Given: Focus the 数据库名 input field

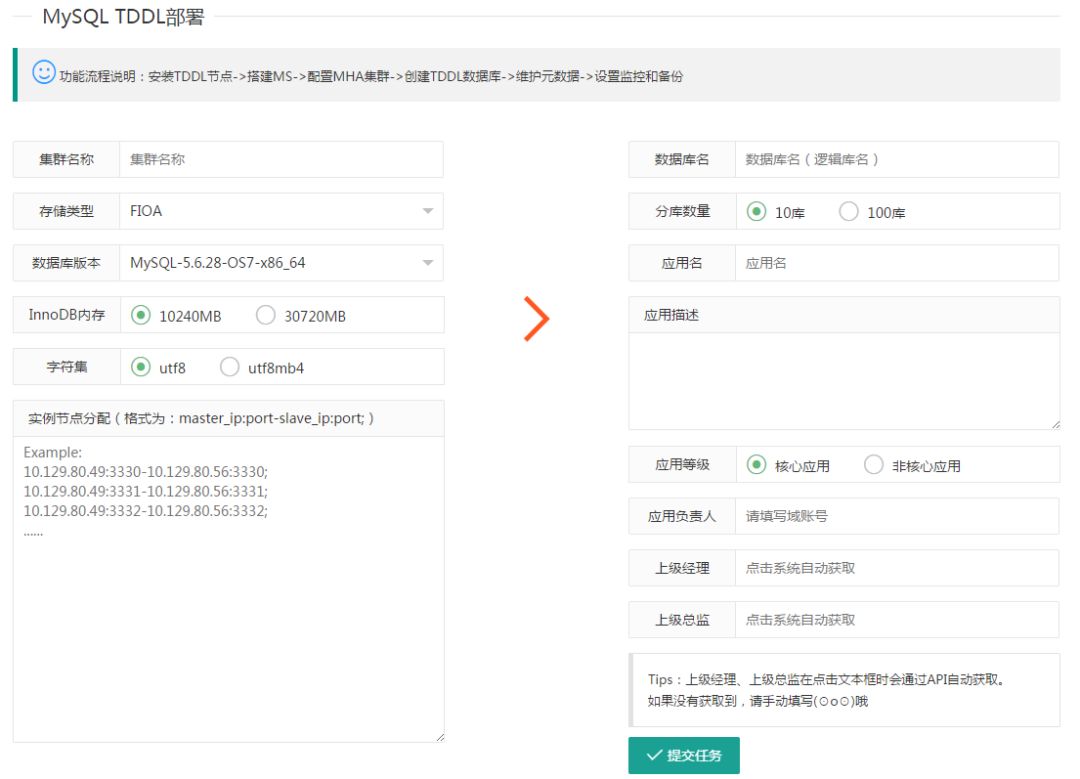Looking at the screenshot, I should (x=897, y=159).
